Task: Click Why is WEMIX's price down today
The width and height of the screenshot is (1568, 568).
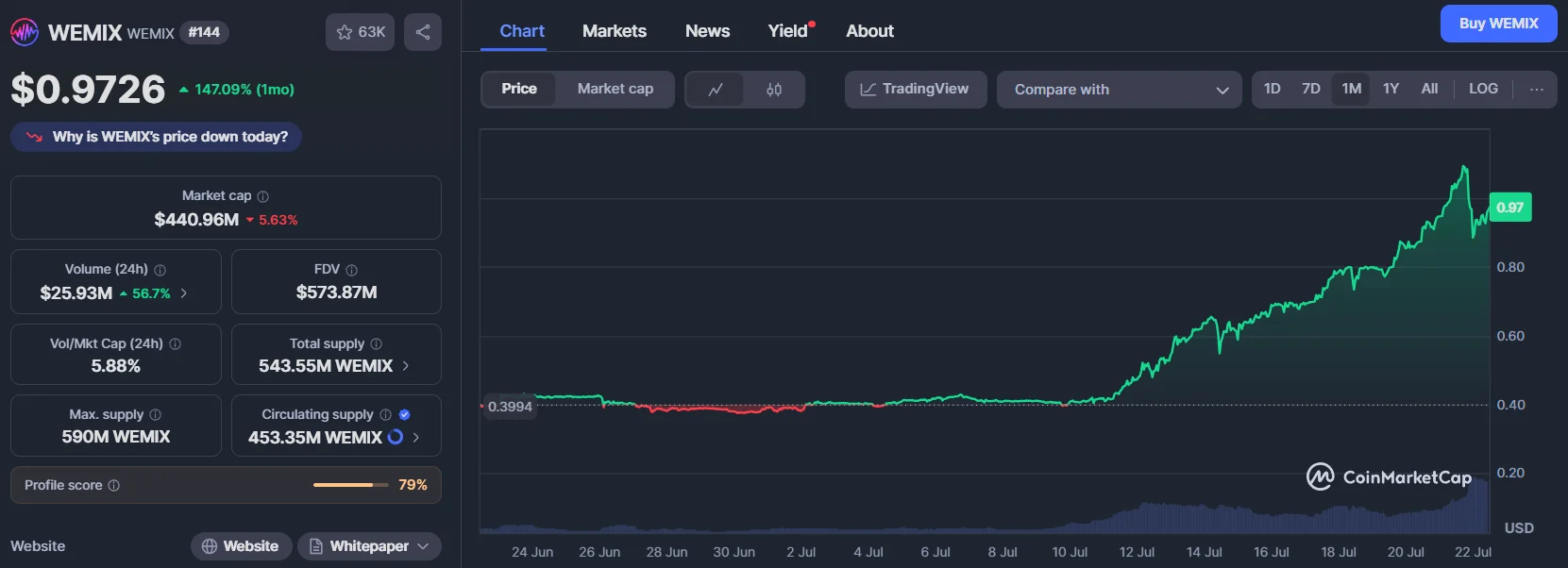Action: [156, 137]
